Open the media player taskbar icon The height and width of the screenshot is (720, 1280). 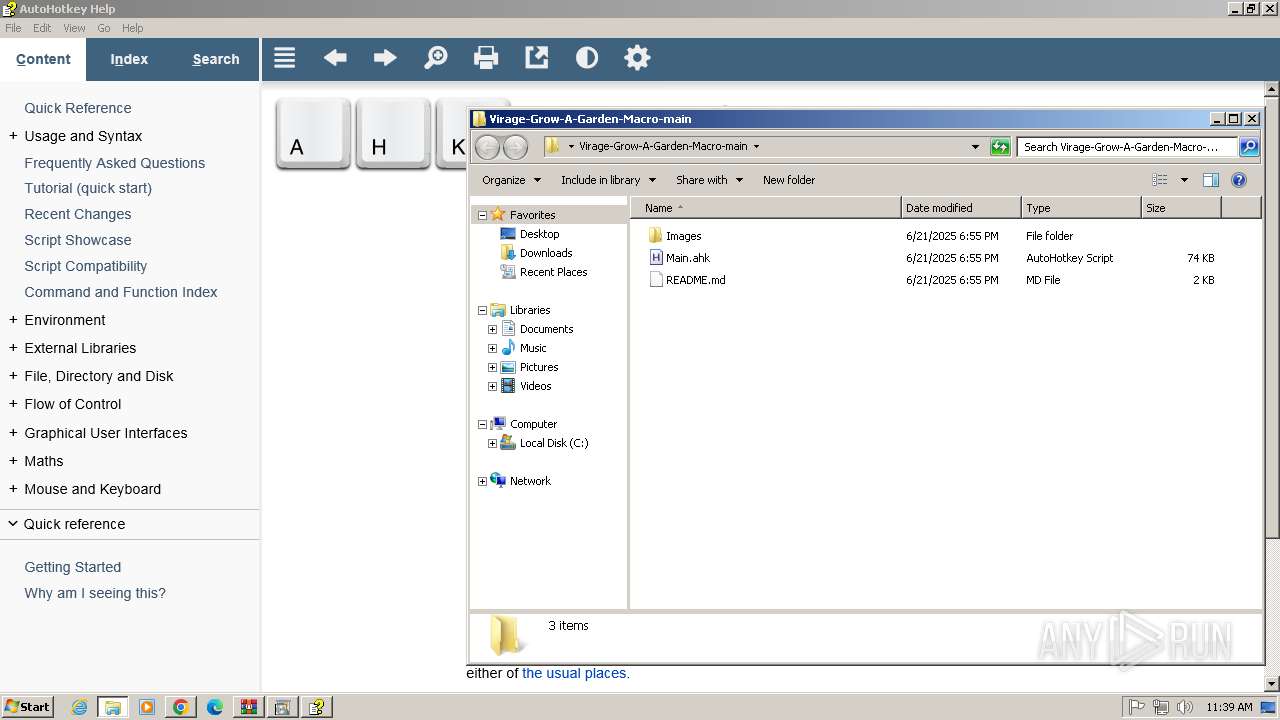[x=147, y=707]
